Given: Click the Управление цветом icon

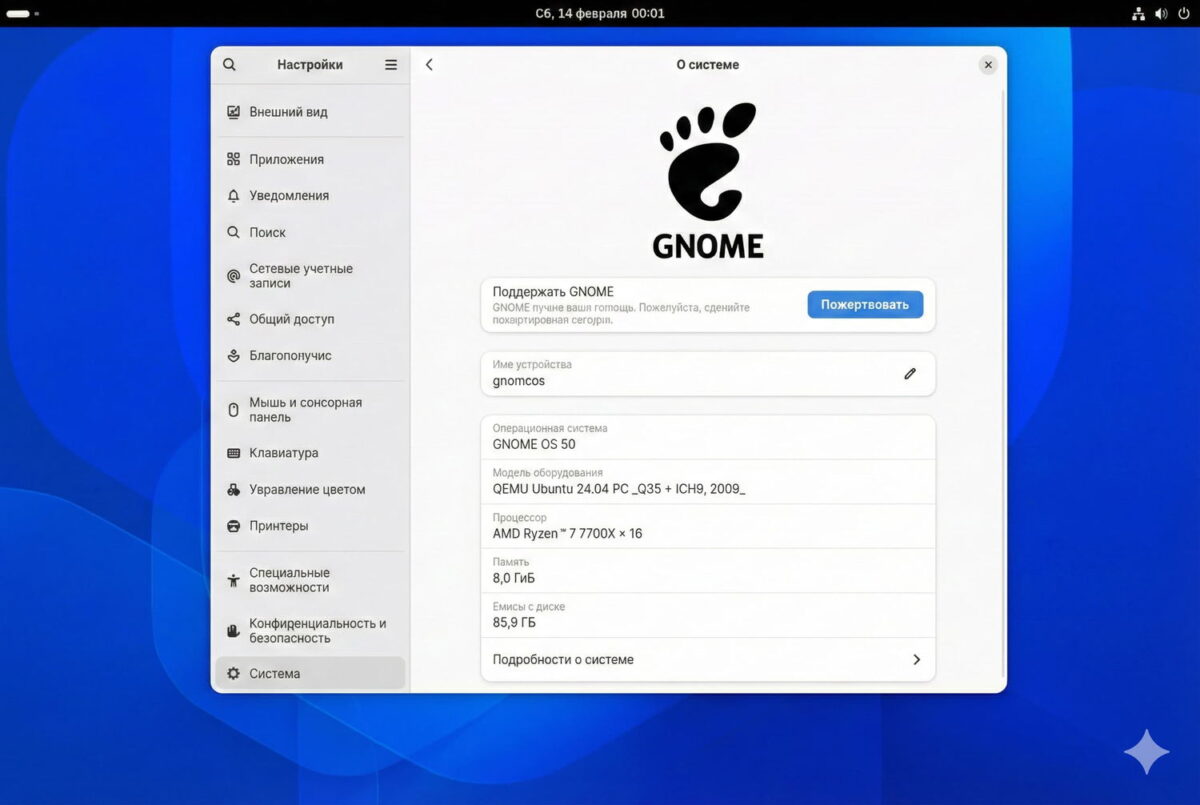Looking at the screenshot, I should click(231, 489).
